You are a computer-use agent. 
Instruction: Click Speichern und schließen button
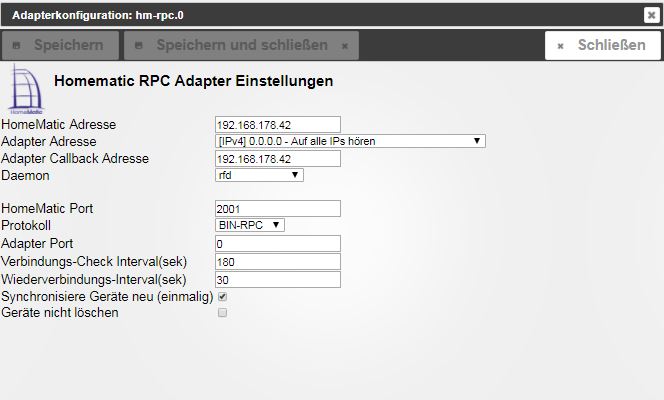(x=241, y=45)
